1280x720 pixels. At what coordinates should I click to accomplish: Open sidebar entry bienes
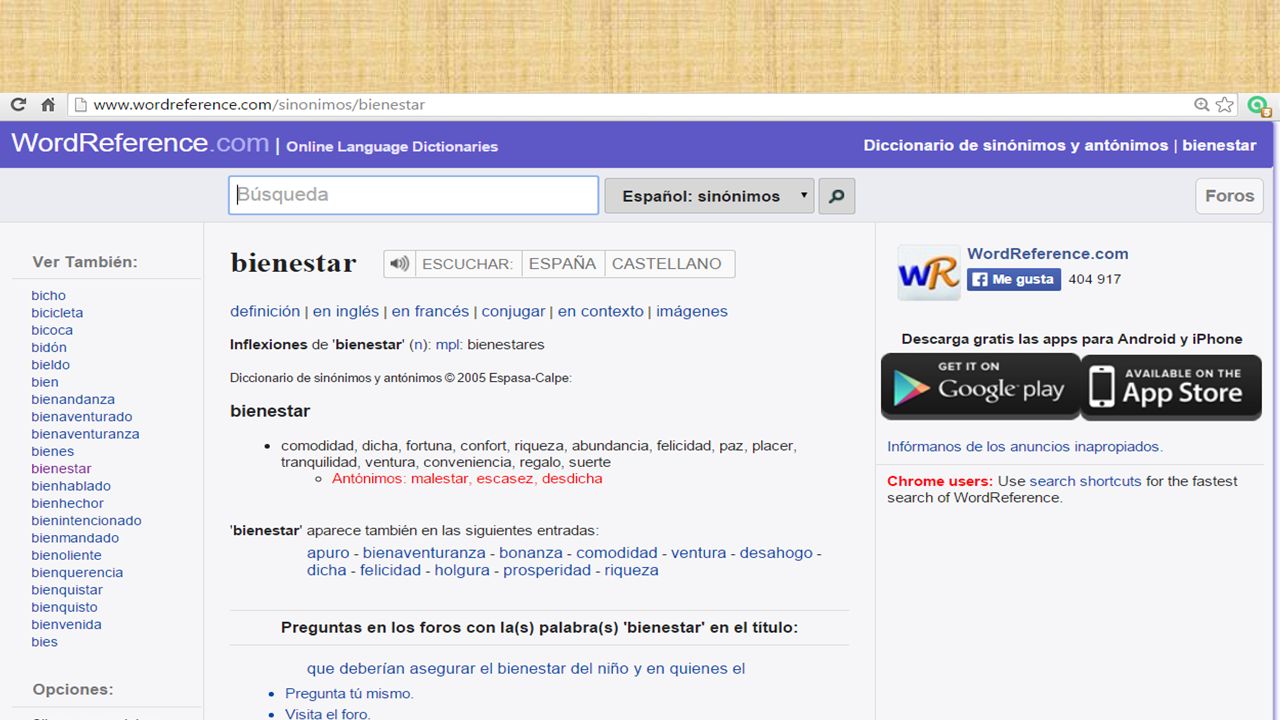pos(52,451)
